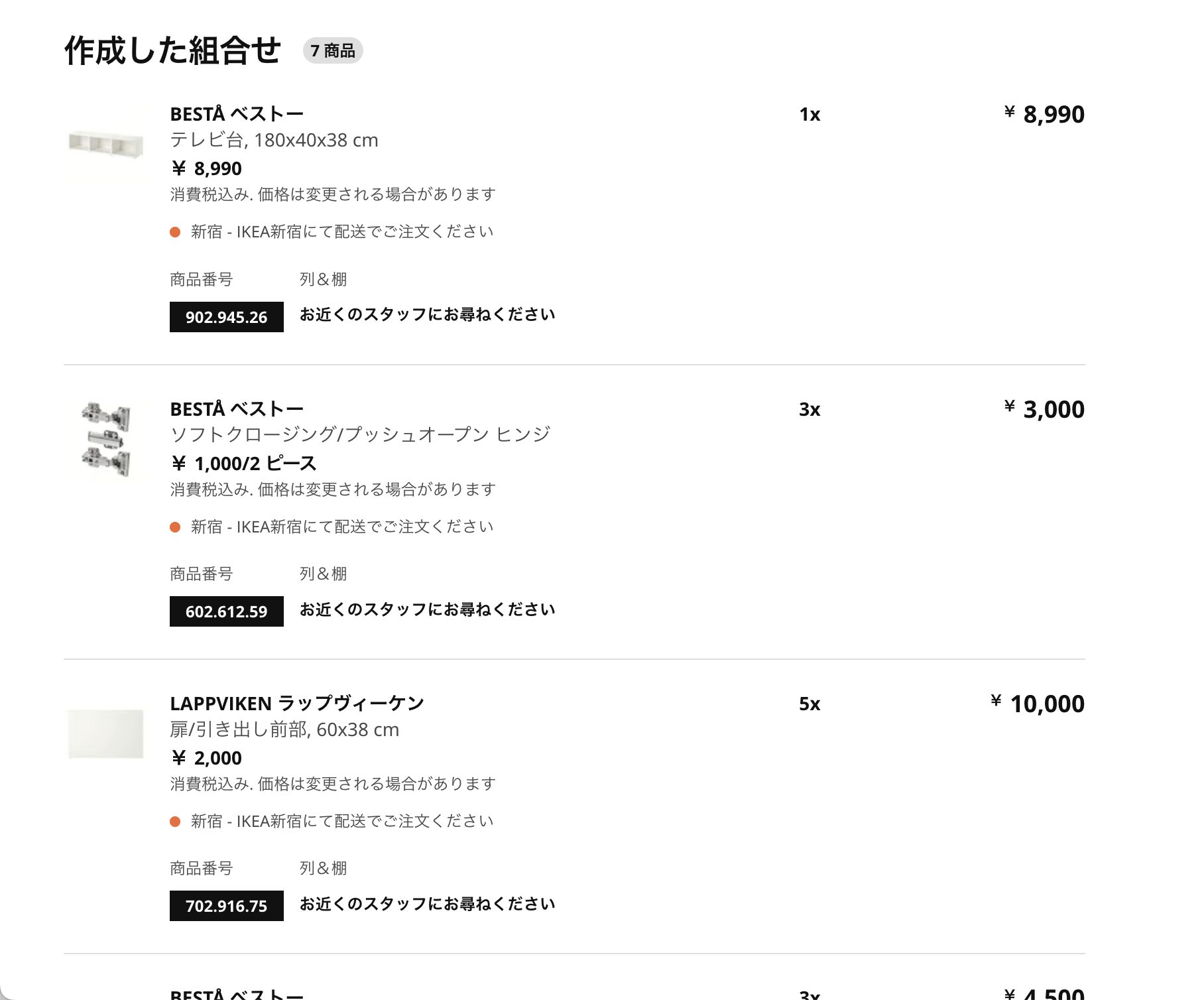Click the 5x quantity for LAPPVIKEN

point(810,704)
